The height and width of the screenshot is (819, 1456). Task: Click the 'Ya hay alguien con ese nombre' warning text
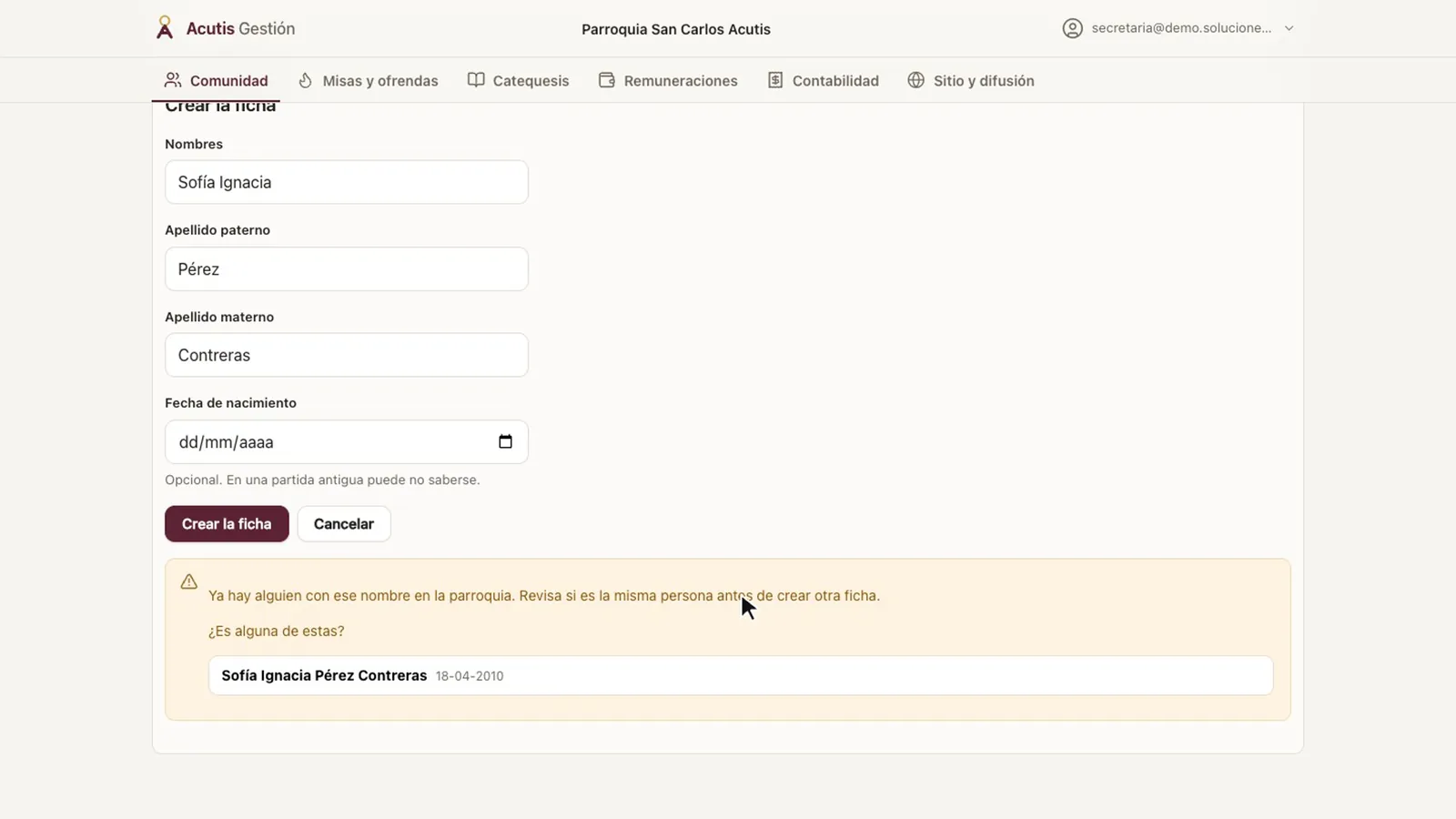pyautogui.click(x=544, y=596)
